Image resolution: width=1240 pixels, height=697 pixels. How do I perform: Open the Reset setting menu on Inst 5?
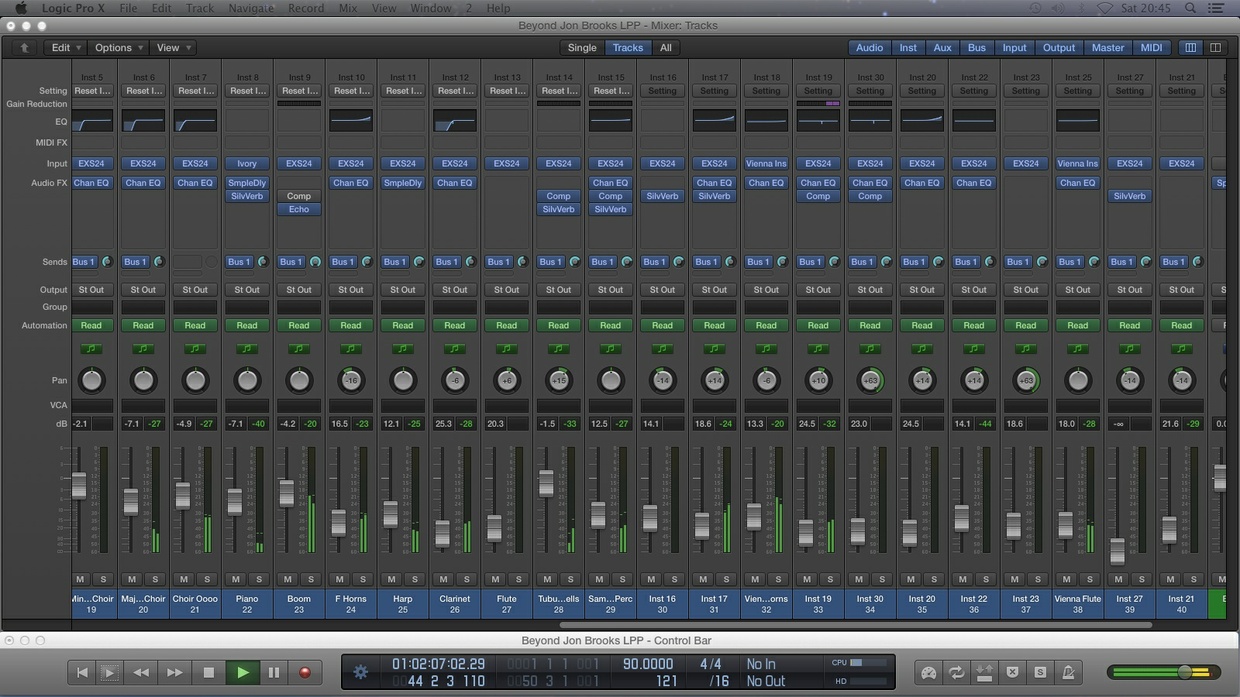point(92,91)
